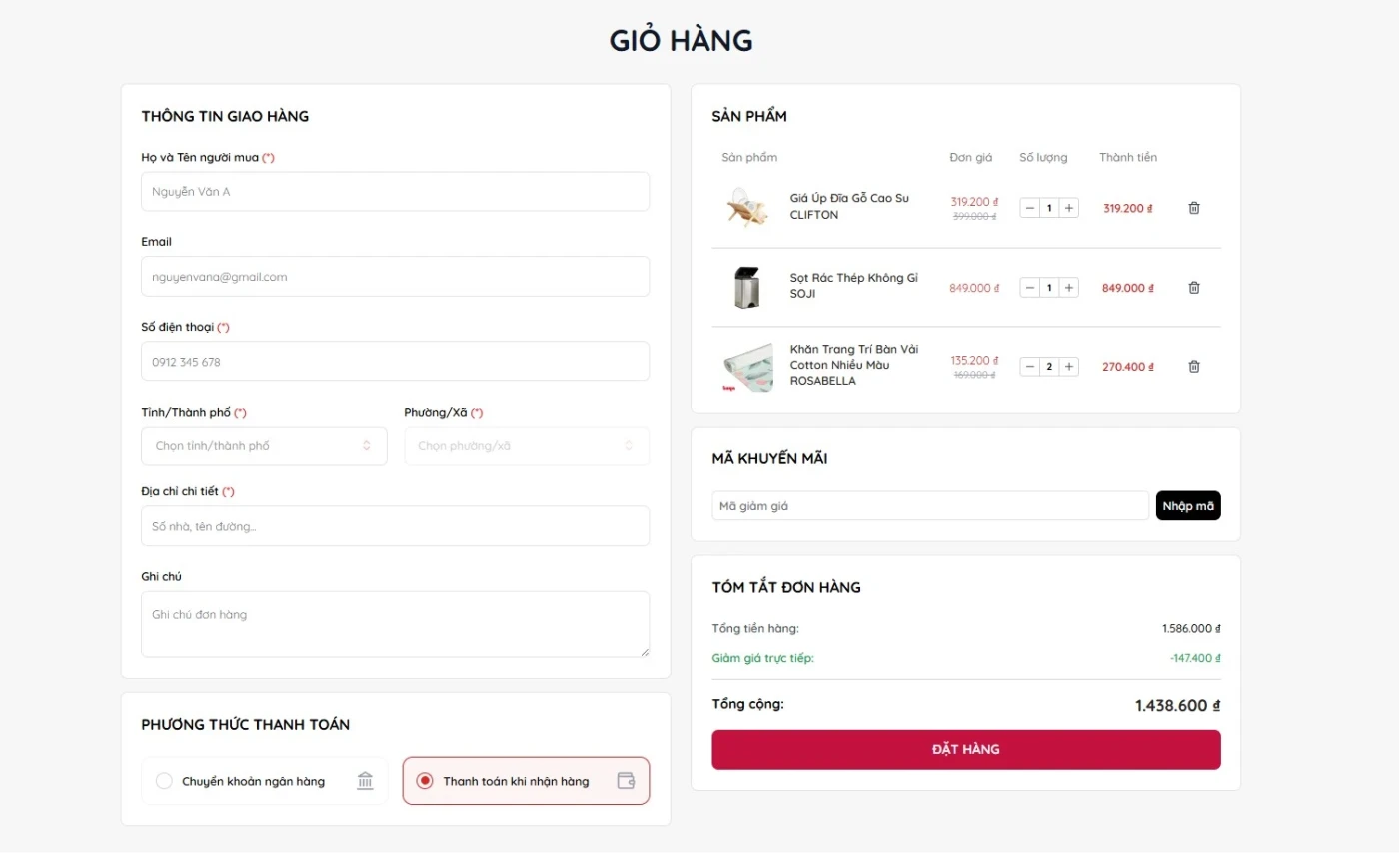This screenshot has height=868, width=1399.
Task: Delete the CLIFTON dish rack from cart
Action: click(1193, 208)
